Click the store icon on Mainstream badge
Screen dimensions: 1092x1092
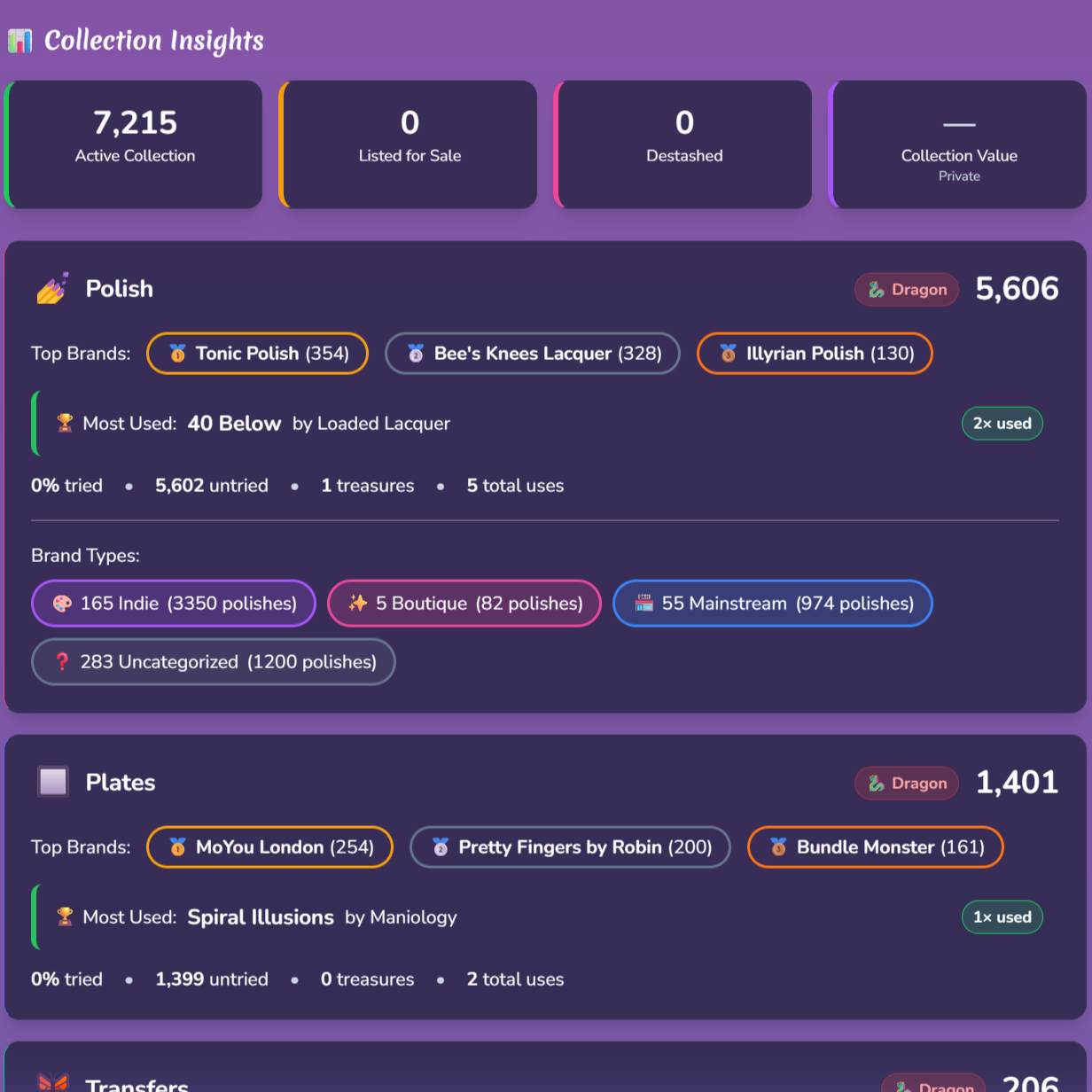click(643, 604)
